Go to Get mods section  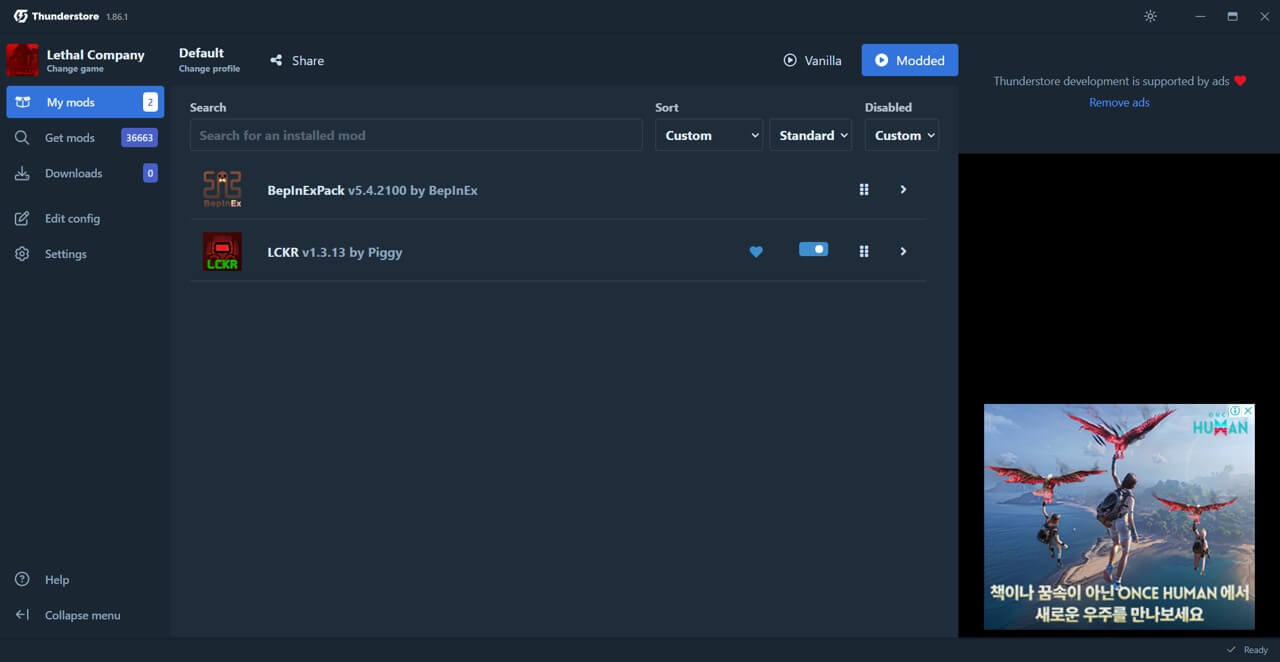tap(85, 138)
